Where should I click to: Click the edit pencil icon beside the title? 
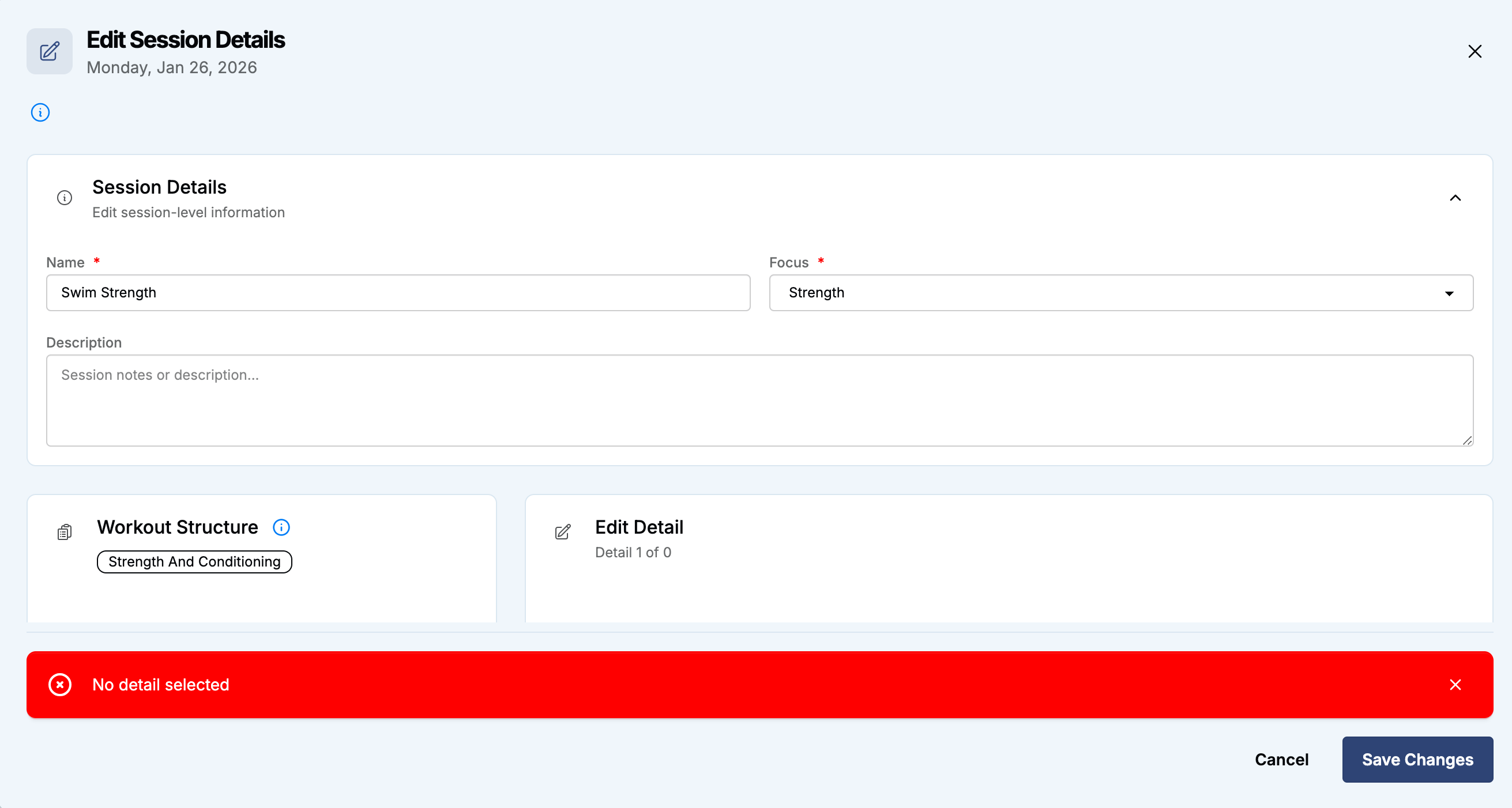coord(50,52)
